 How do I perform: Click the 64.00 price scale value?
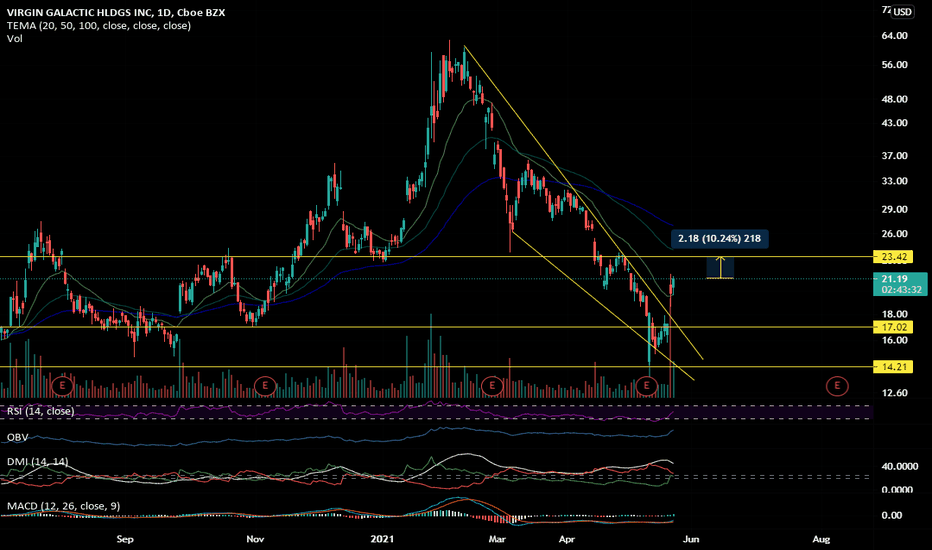(895, 36)
